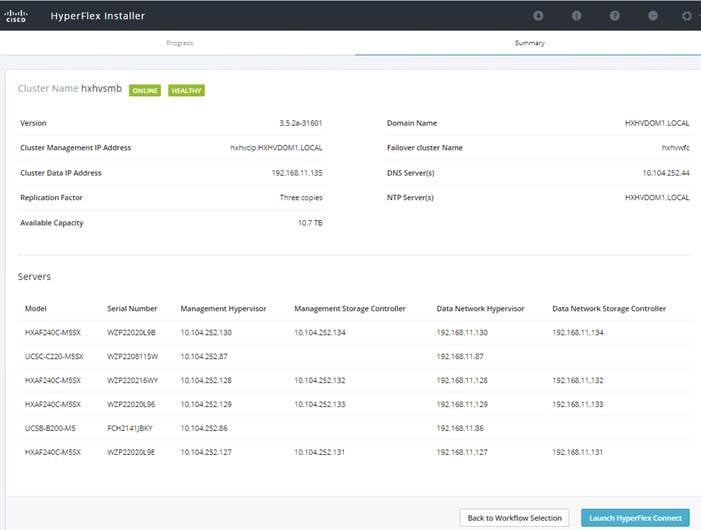This screenshot has height=530, width=701.
Task: Select serial number WZP220216WY
Action: 132,380
